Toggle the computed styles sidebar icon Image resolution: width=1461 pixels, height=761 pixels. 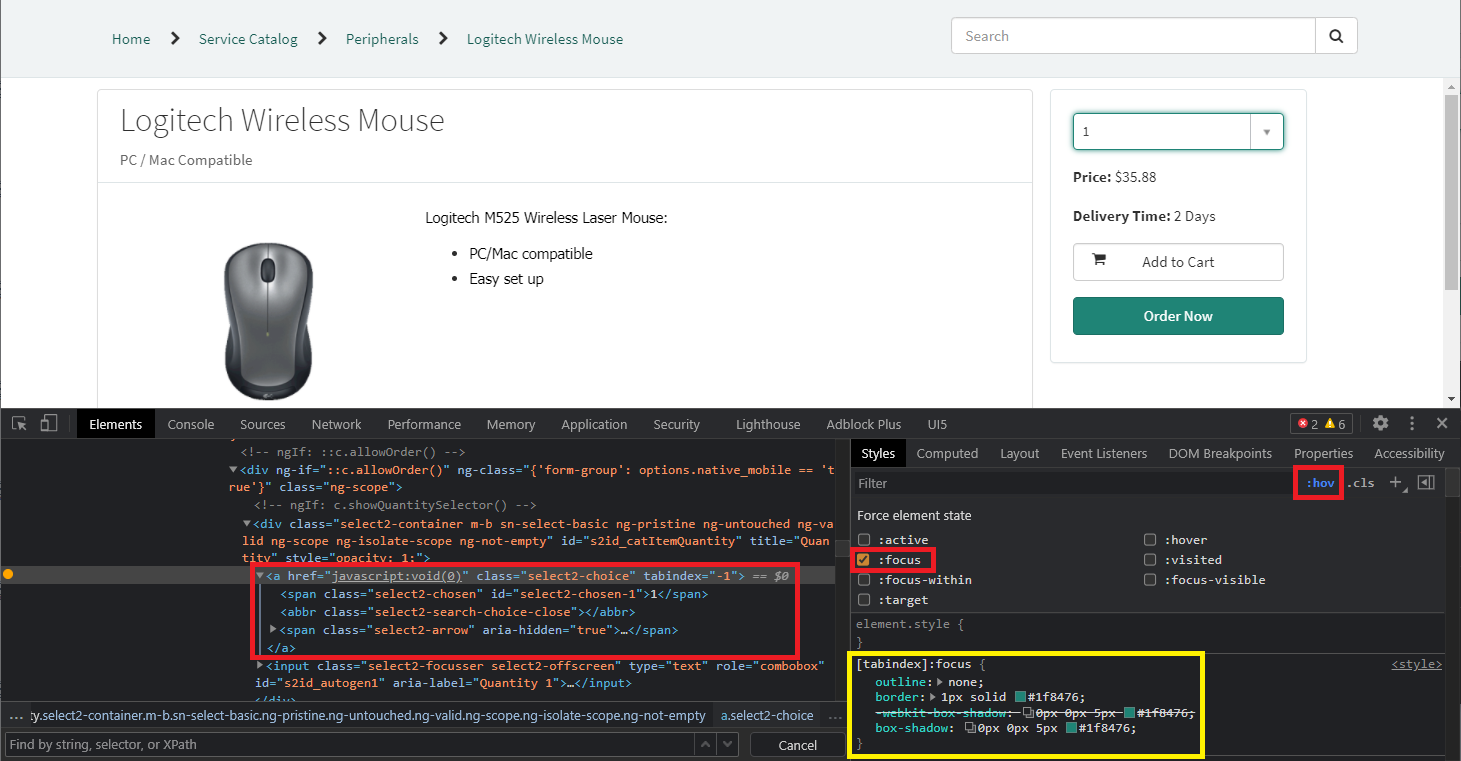[1426, 483]
